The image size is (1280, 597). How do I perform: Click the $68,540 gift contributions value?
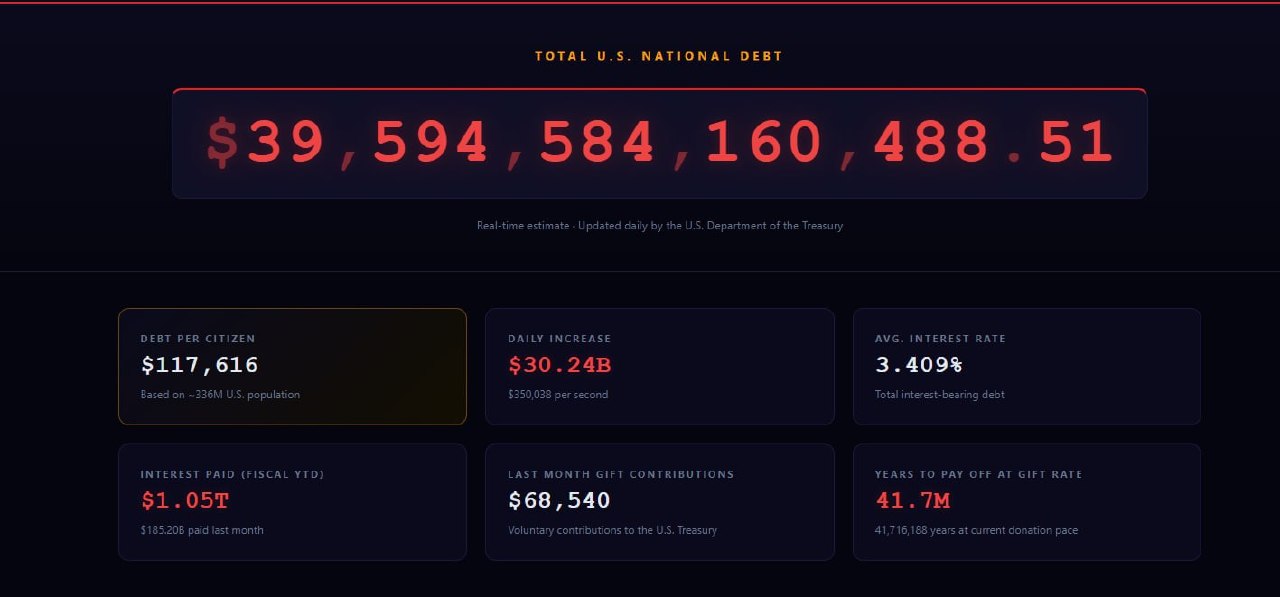(559, 500)
